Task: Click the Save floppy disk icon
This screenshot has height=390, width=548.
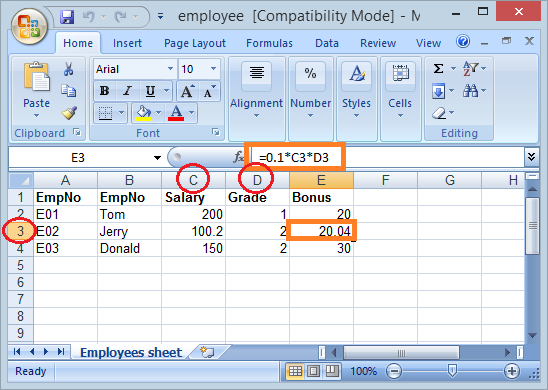Action: tap(67, 16)
